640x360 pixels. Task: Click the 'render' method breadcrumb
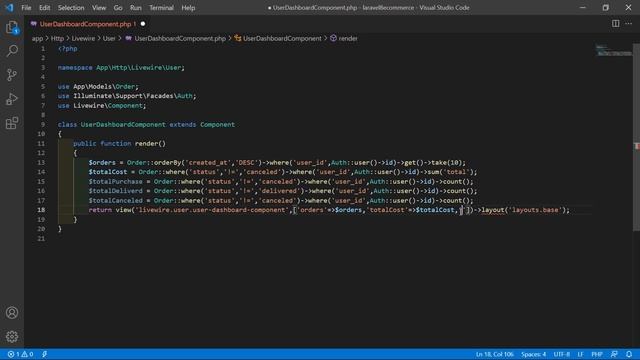coord(344,38)
